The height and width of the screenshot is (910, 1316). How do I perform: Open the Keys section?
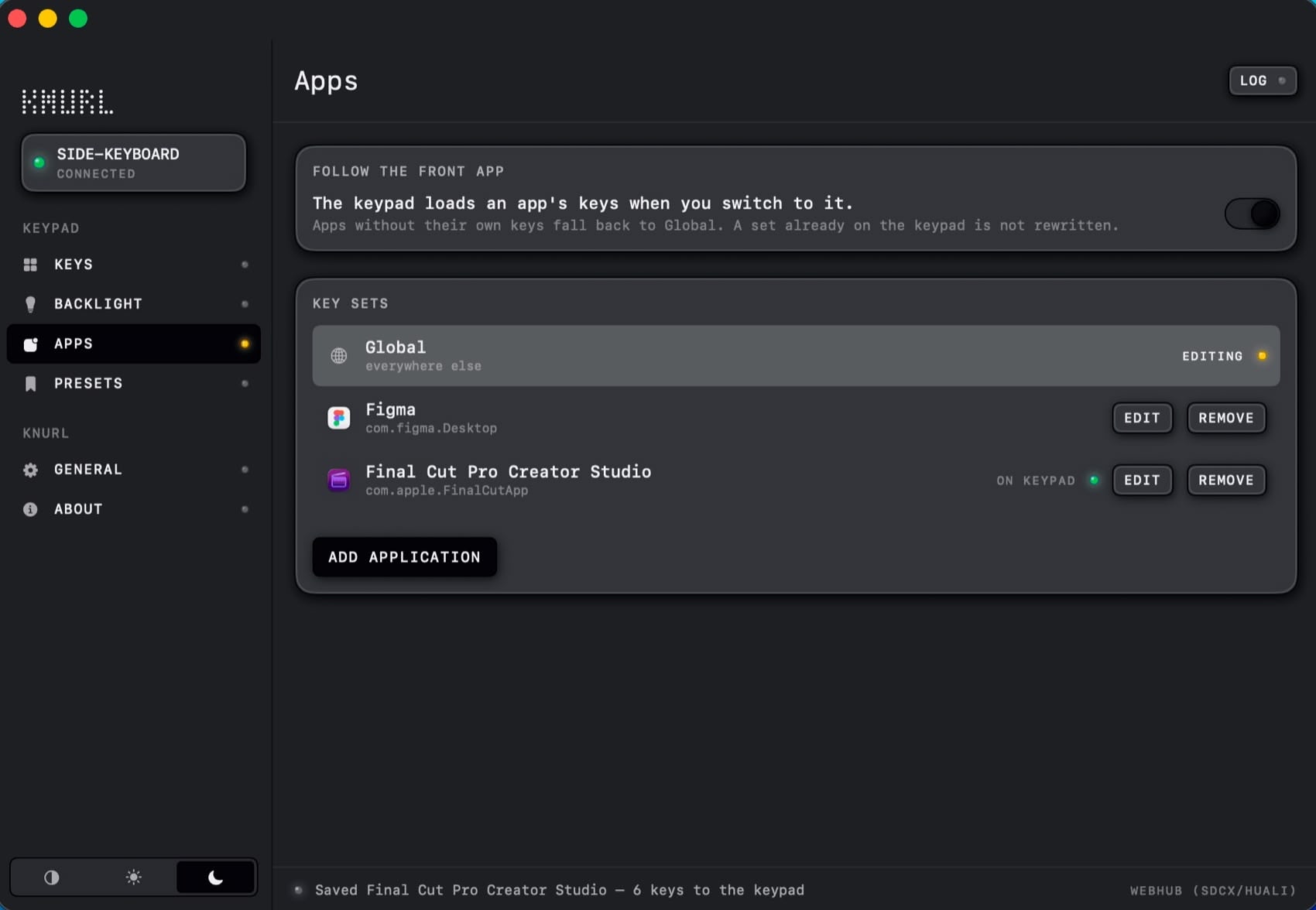(134, 265)
